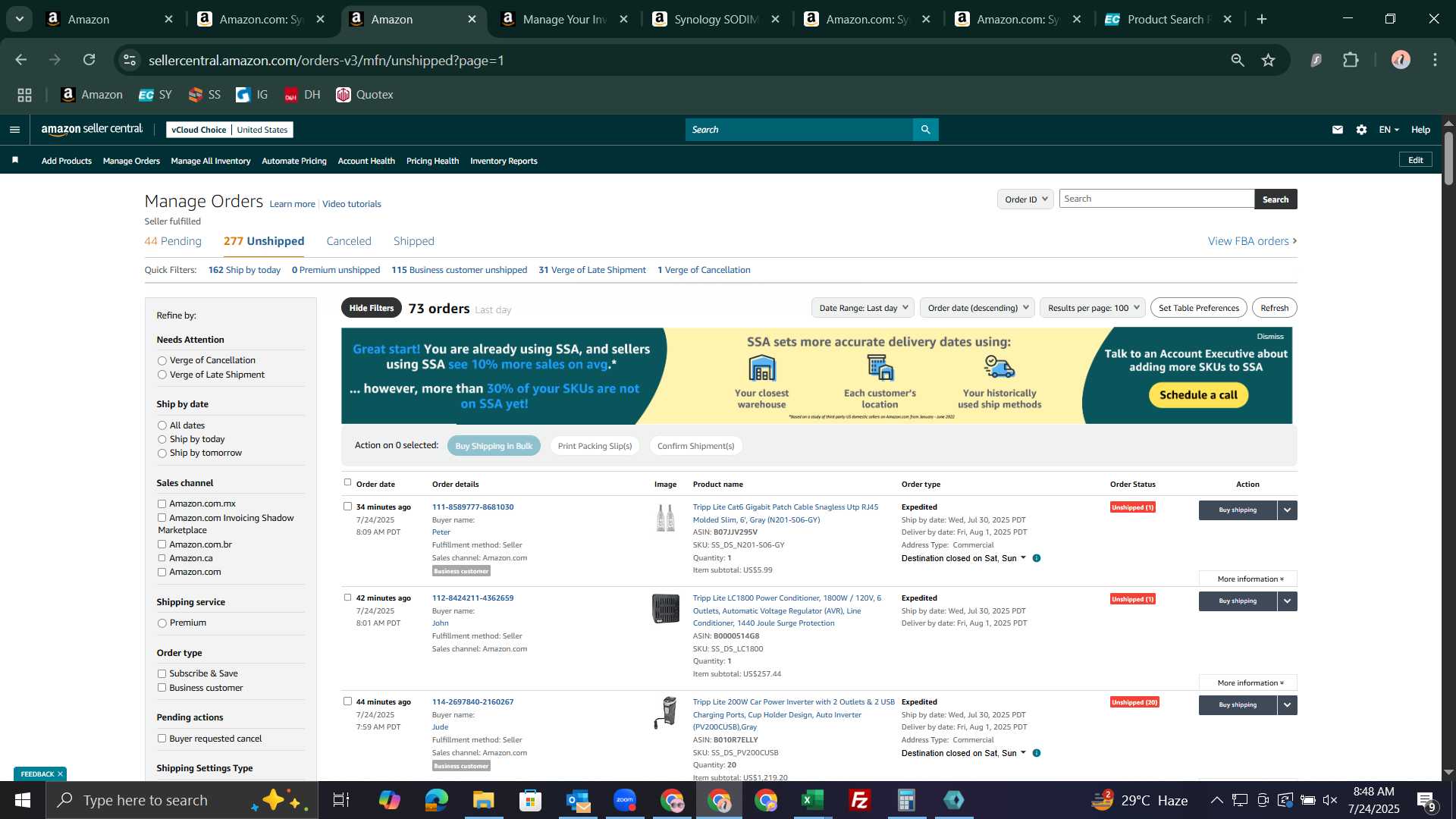Expand Buy shipping arrow for order 112-8424211-4362659
1456x819 pixels.
click(x=1287, y=601)
